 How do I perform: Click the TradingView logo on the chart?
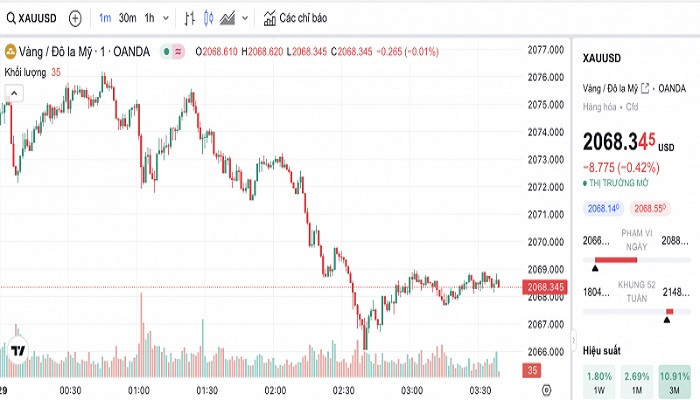point(18,351)
